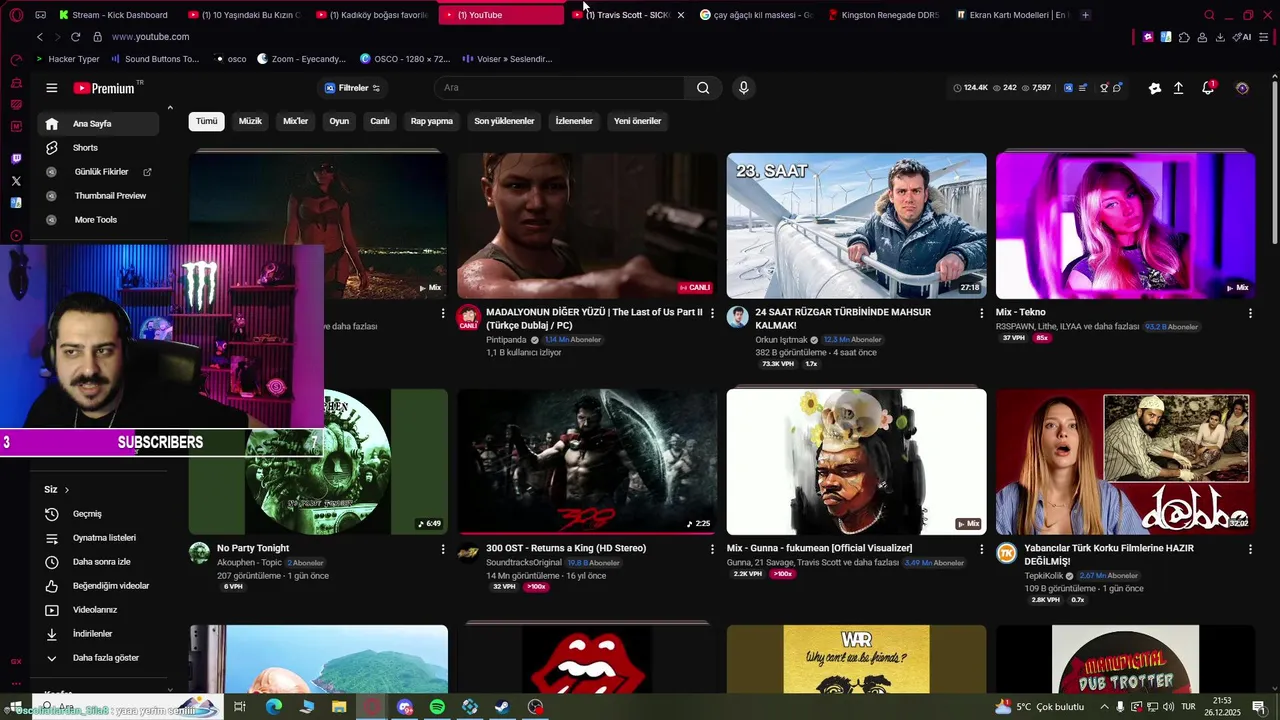Viewport: 1280px width, 720px height.
Task: Switch to Kingston Renegade DDR5 tab
Action: (x=882, y=15)
